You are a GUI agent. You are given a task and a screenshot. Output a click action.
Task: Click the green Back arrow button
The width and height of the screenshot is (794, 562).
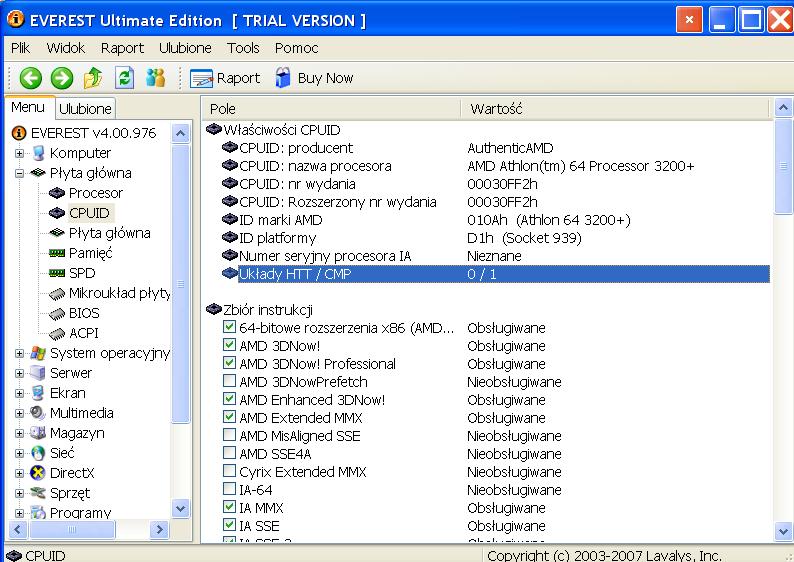click(x=30, y=78)
